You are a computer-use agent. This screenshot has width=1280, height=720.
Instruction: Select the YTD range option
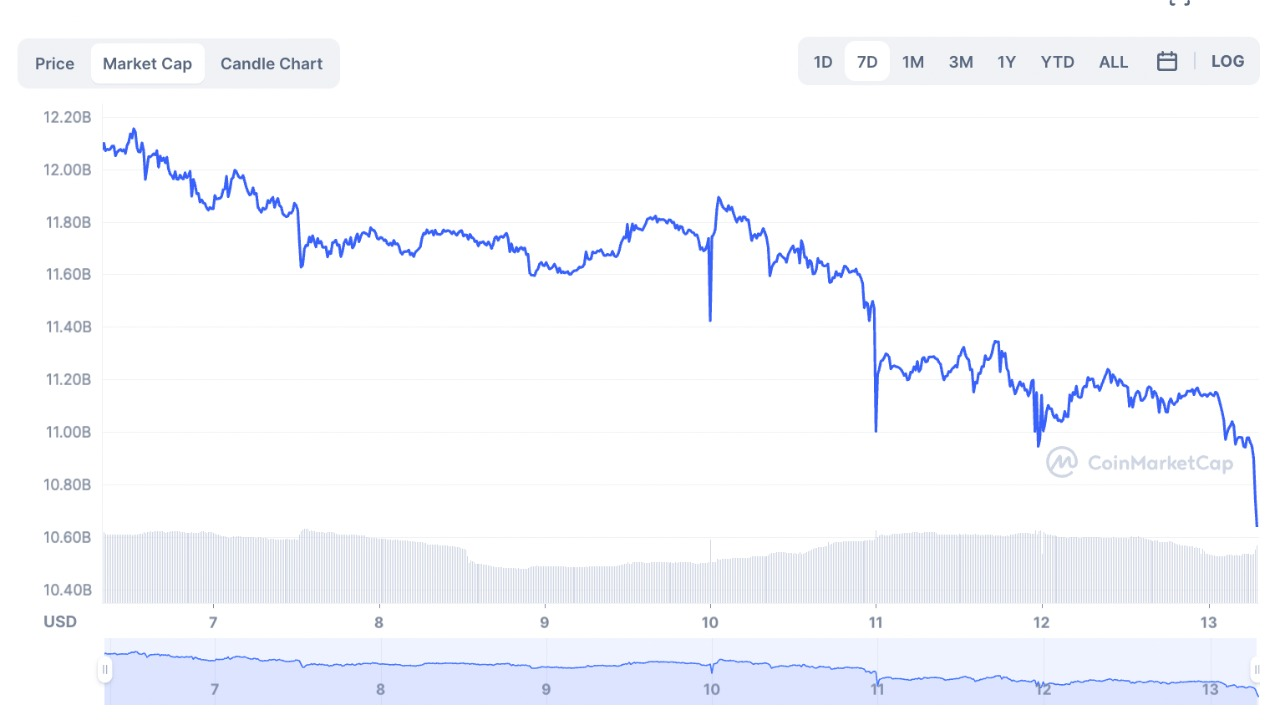click(1057, 62)
